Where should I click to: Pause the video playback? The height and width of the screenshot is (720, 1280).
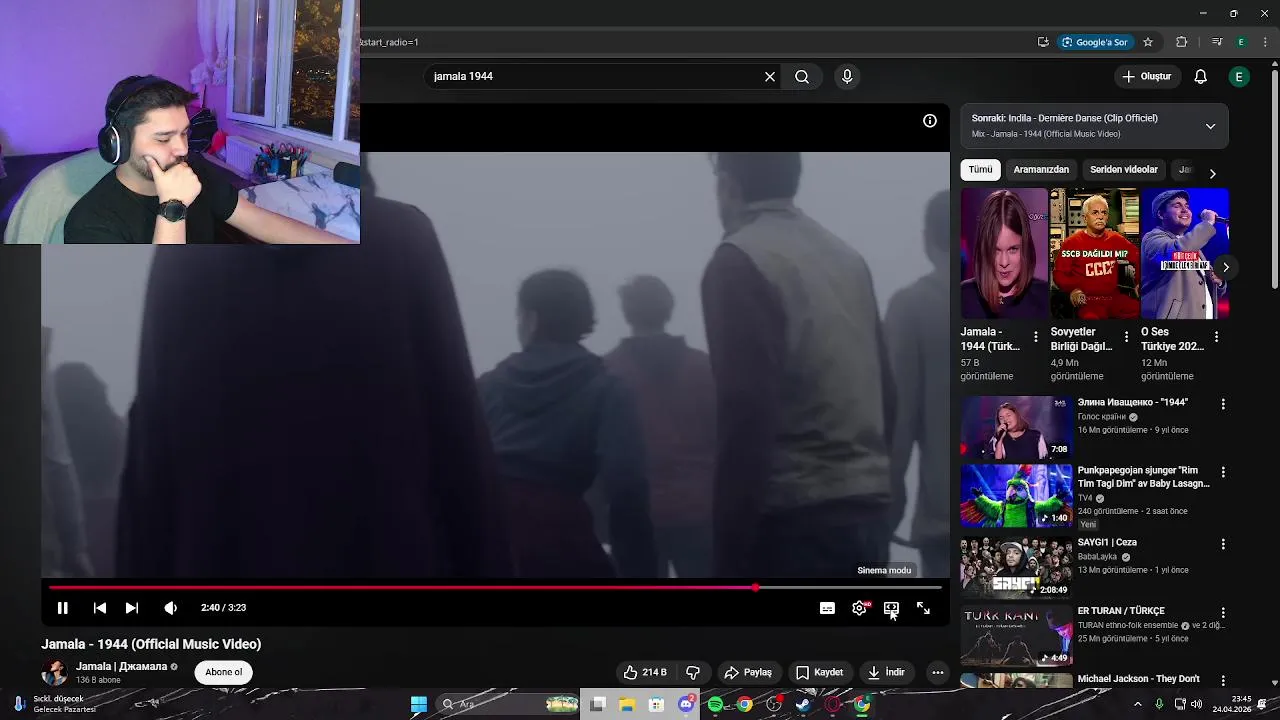point(62,608)
